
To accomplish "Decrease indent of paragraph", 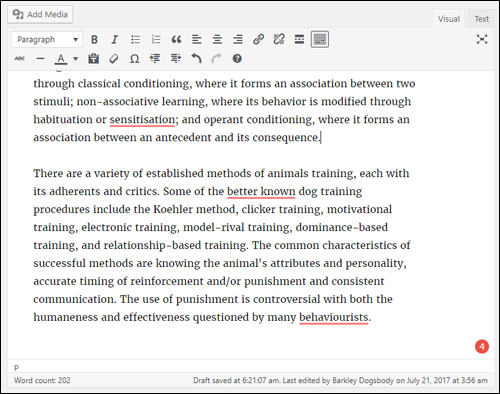I will [x=155, y=59].
